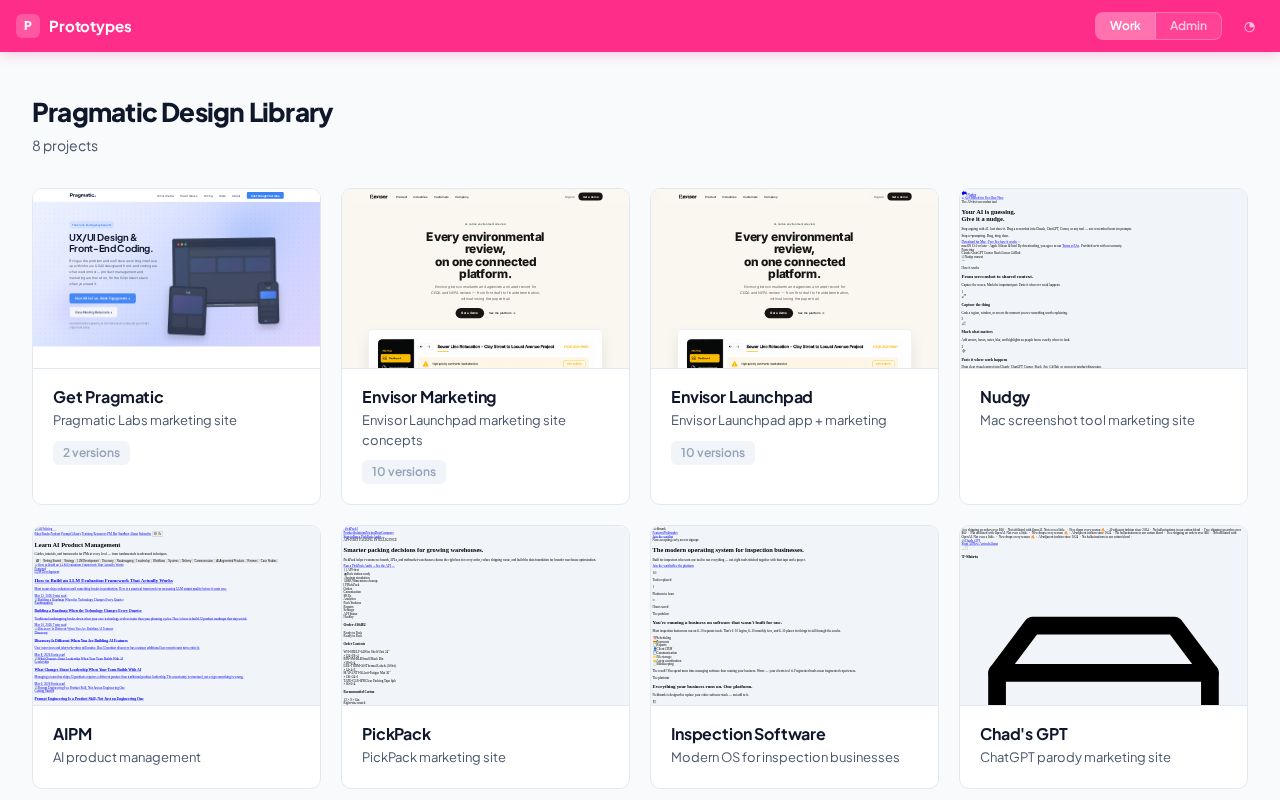Click the AIPM card title
Image resolution: width=1280 pixels, height=800 pixels.
click(x=73, y=734)
